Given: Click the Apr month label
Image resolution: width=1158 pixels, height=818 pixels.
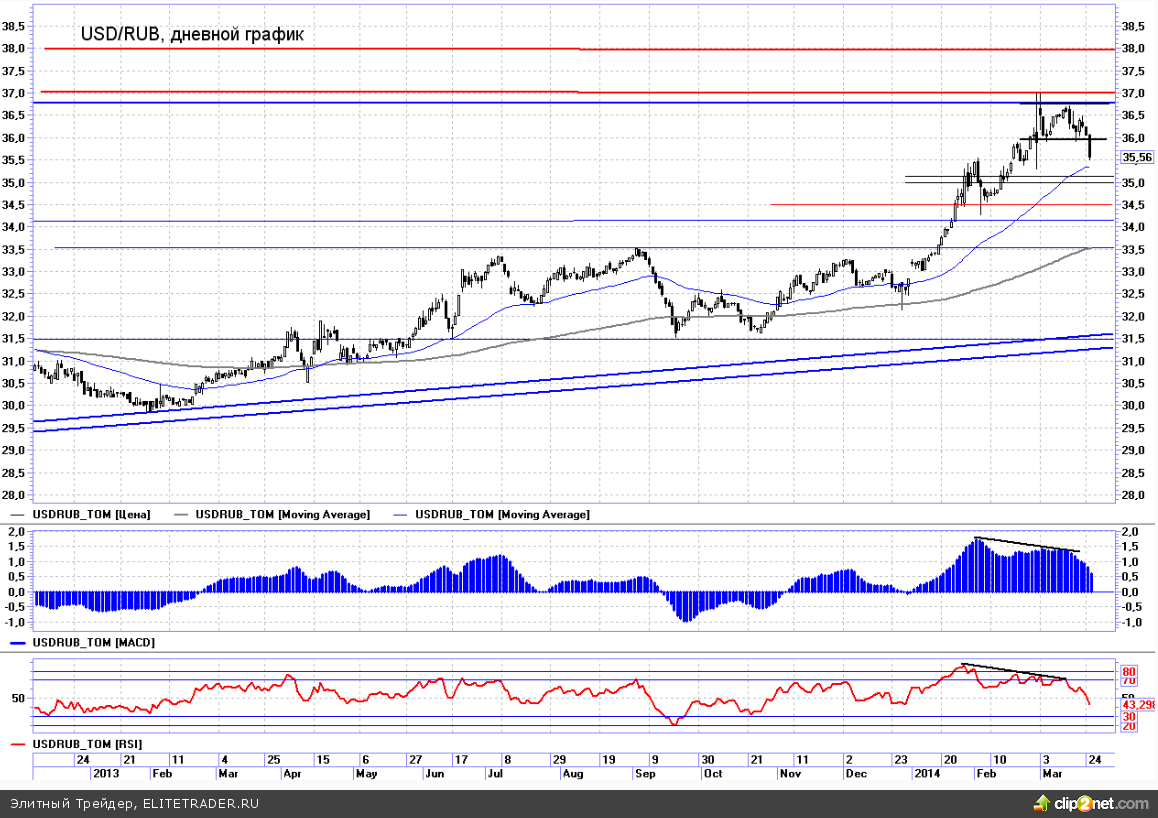Looking at the screenshot, I should pos(292,773).
